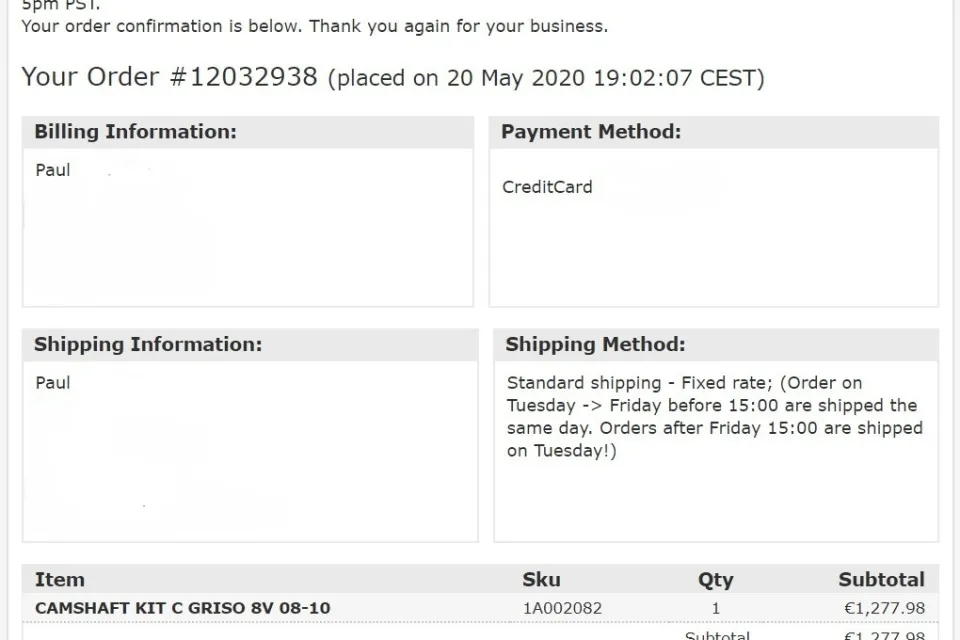Click the Sku column header
Viewport: 960px width, 640px height.
point(541,580)
